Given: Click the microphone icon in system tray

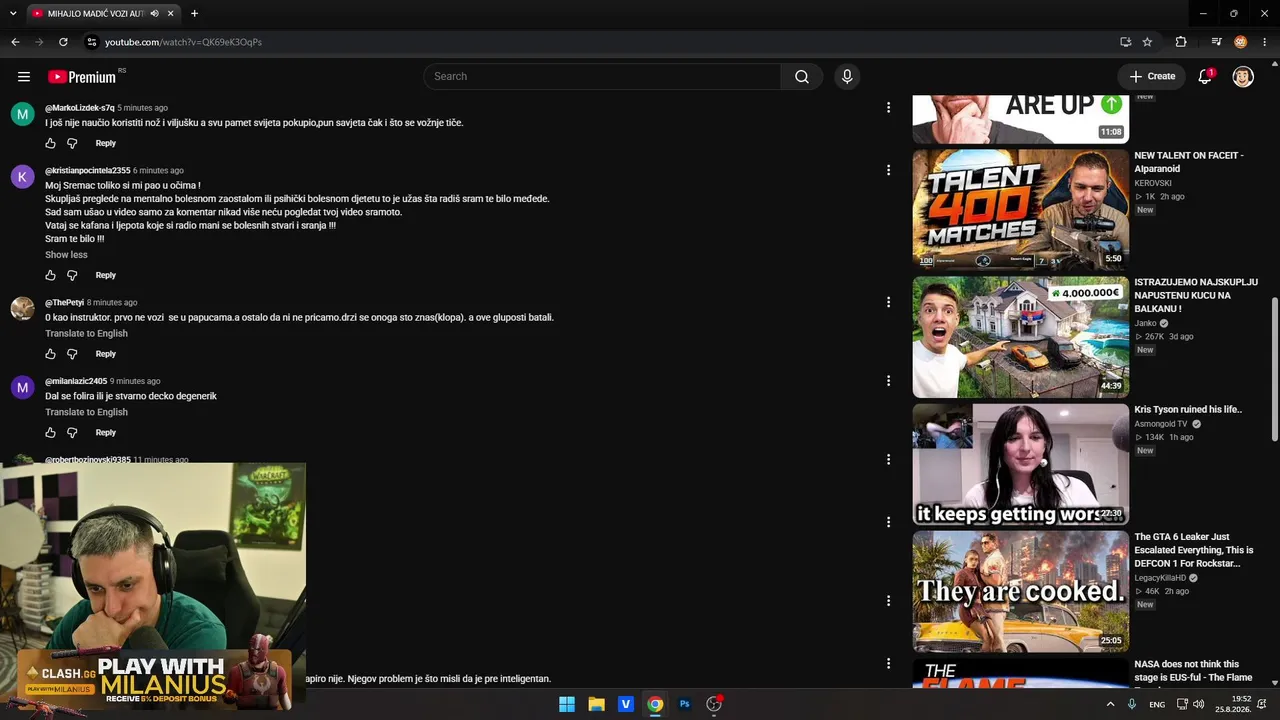Looking at the screenshot, I should pyautogui.click(x=1132, y=704).
